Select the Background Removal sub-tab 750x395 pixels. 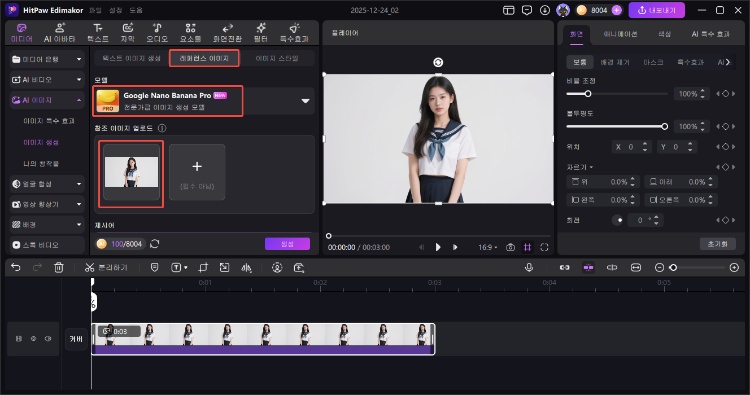615,62
